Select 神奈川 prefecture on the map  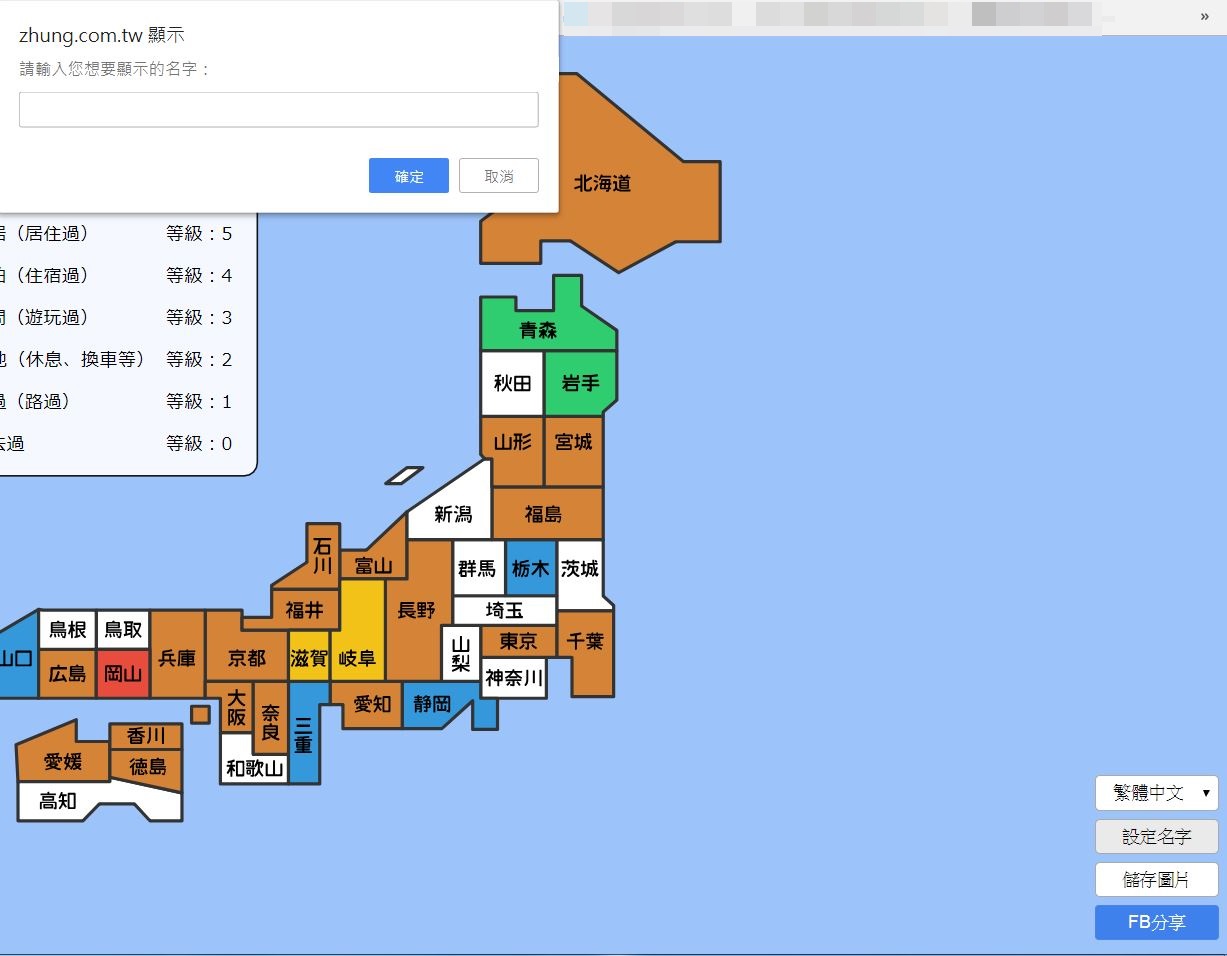[x=514, y=678]
